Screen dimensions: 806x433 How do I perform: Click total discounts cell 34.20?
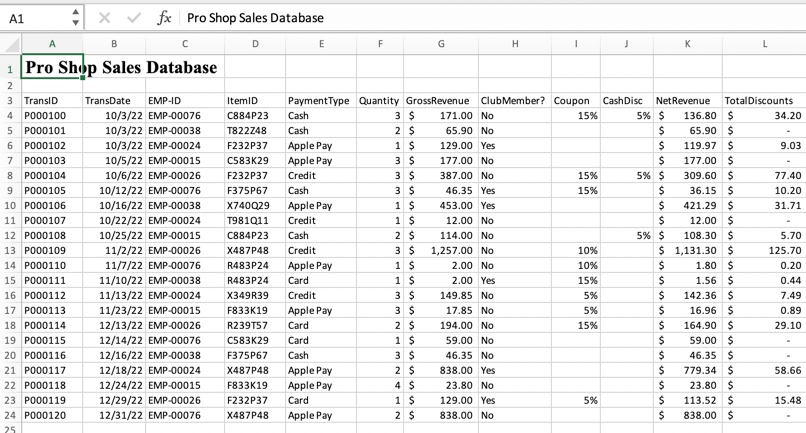click(764, 116)
